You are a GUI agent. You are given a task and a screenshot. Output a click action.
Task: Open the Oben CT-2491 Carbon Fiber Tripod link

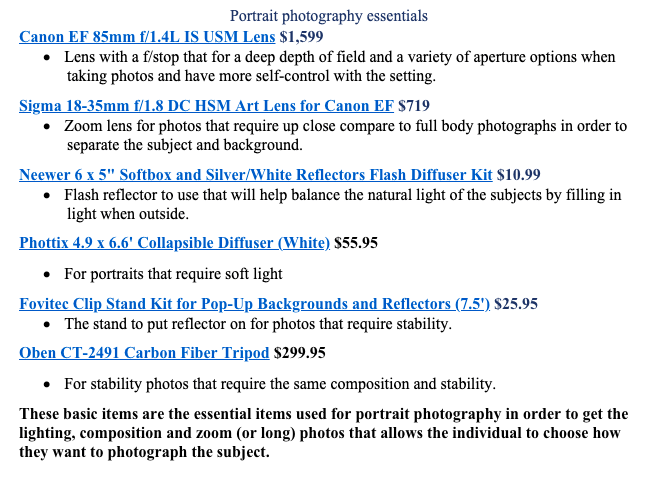[x=144, y=353]
